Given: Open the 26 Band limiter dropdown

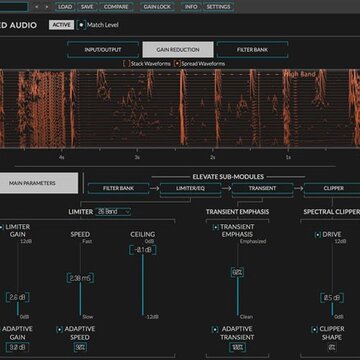Looking at the screenshot, I should coord(113,212).
